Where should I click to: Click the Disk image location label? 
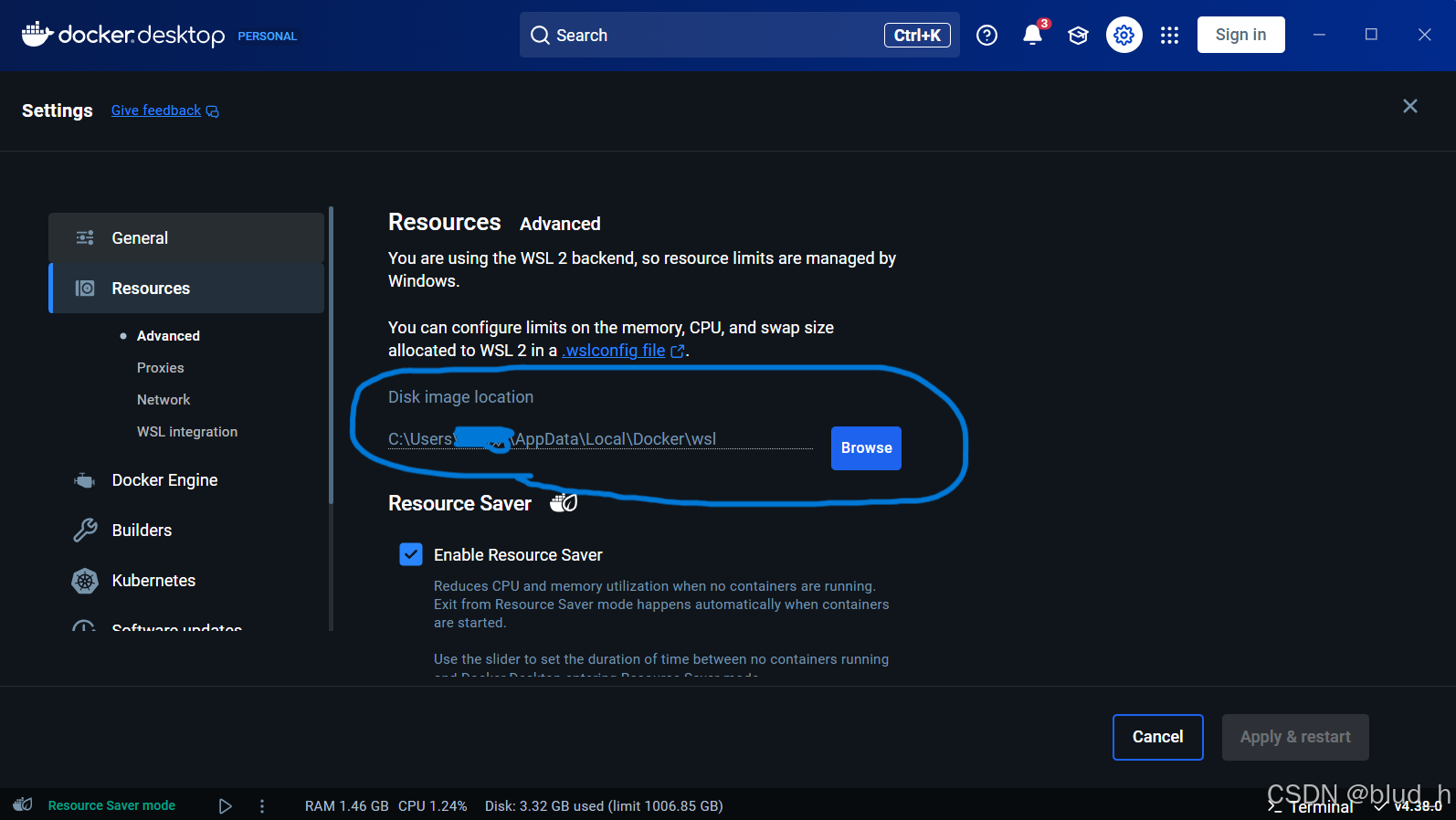point(460,397)
